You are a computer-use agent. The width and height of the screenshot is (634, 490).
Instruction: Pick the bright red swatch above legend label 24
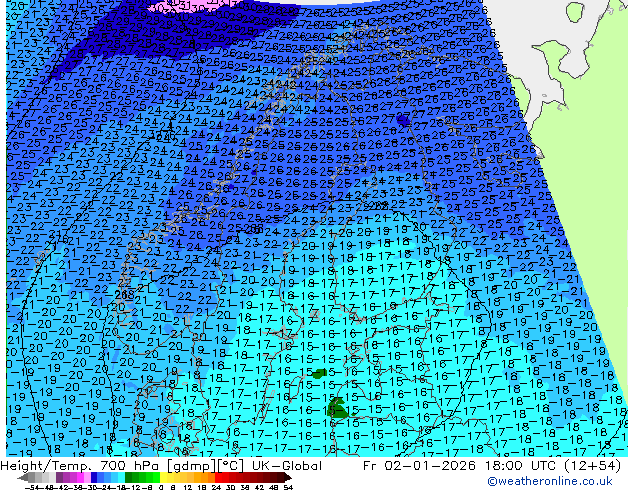218,478
